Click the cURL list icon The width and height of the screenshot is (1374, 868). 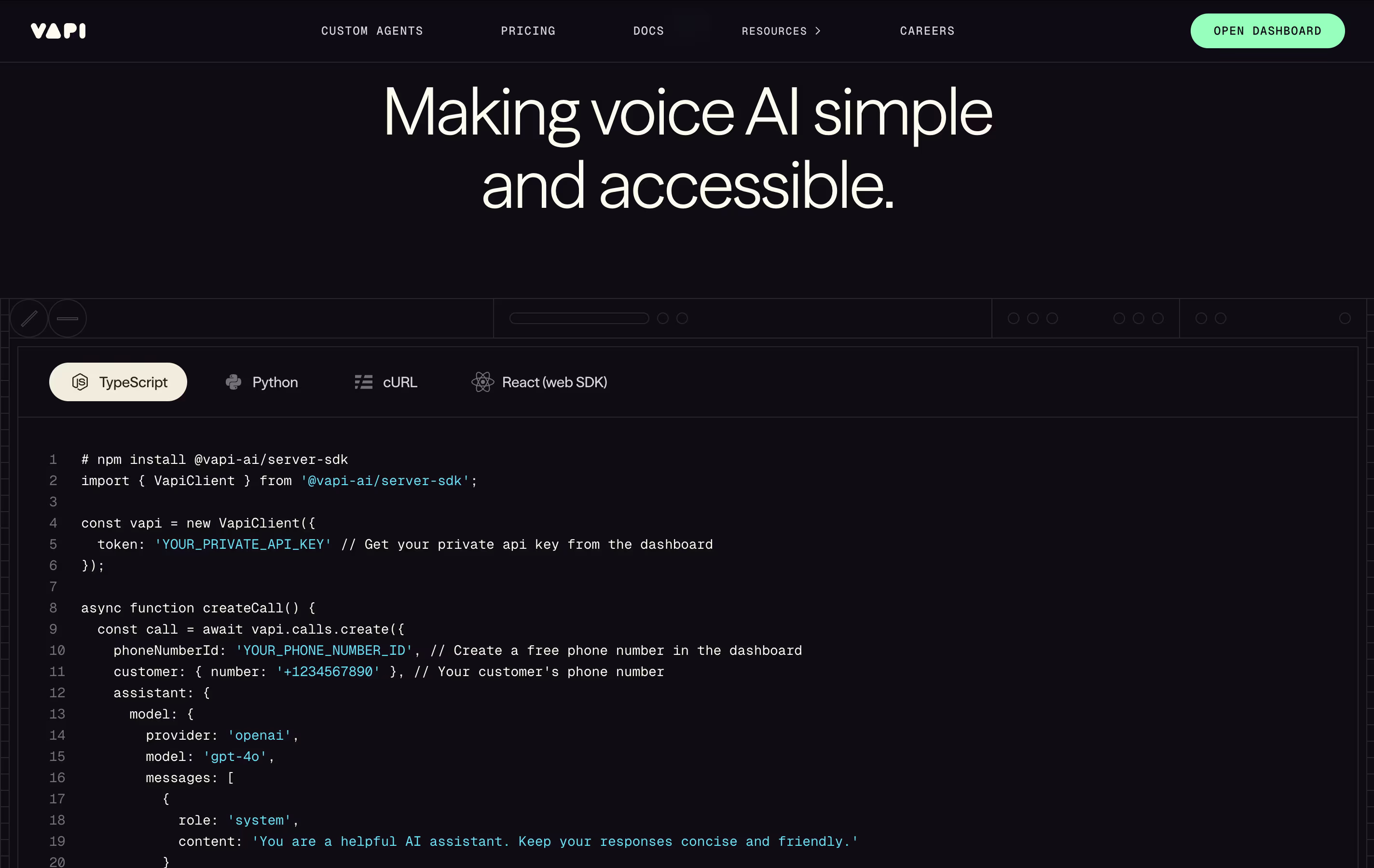363,382
